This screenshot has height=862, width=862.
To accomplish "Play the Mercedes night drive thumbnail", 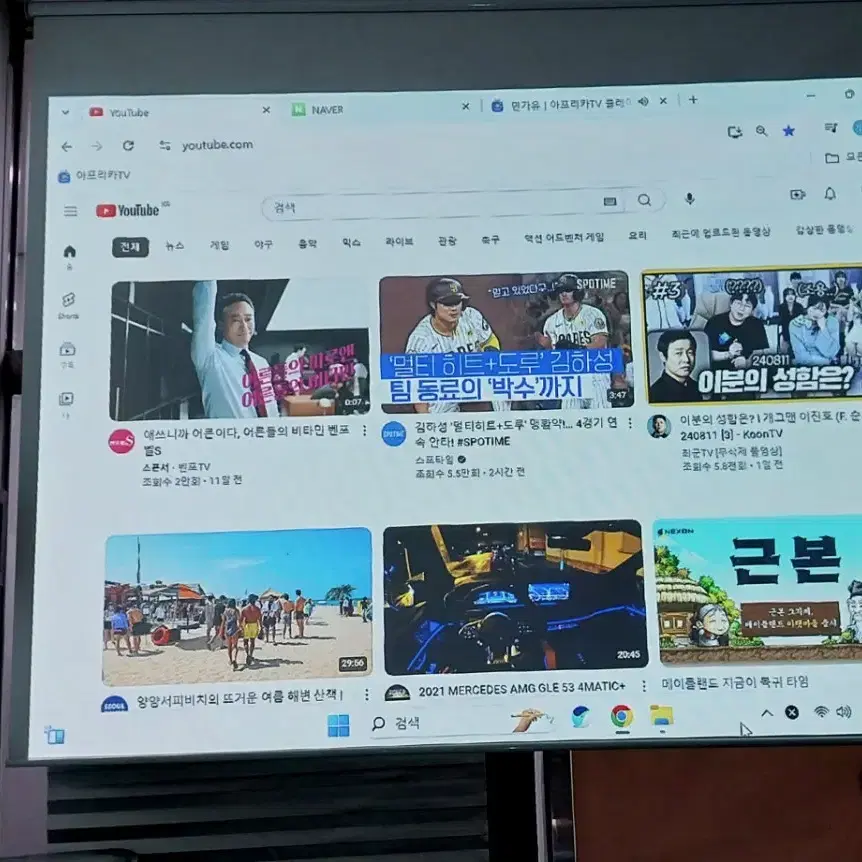I will pyautogui.click(x=515, y=597).
